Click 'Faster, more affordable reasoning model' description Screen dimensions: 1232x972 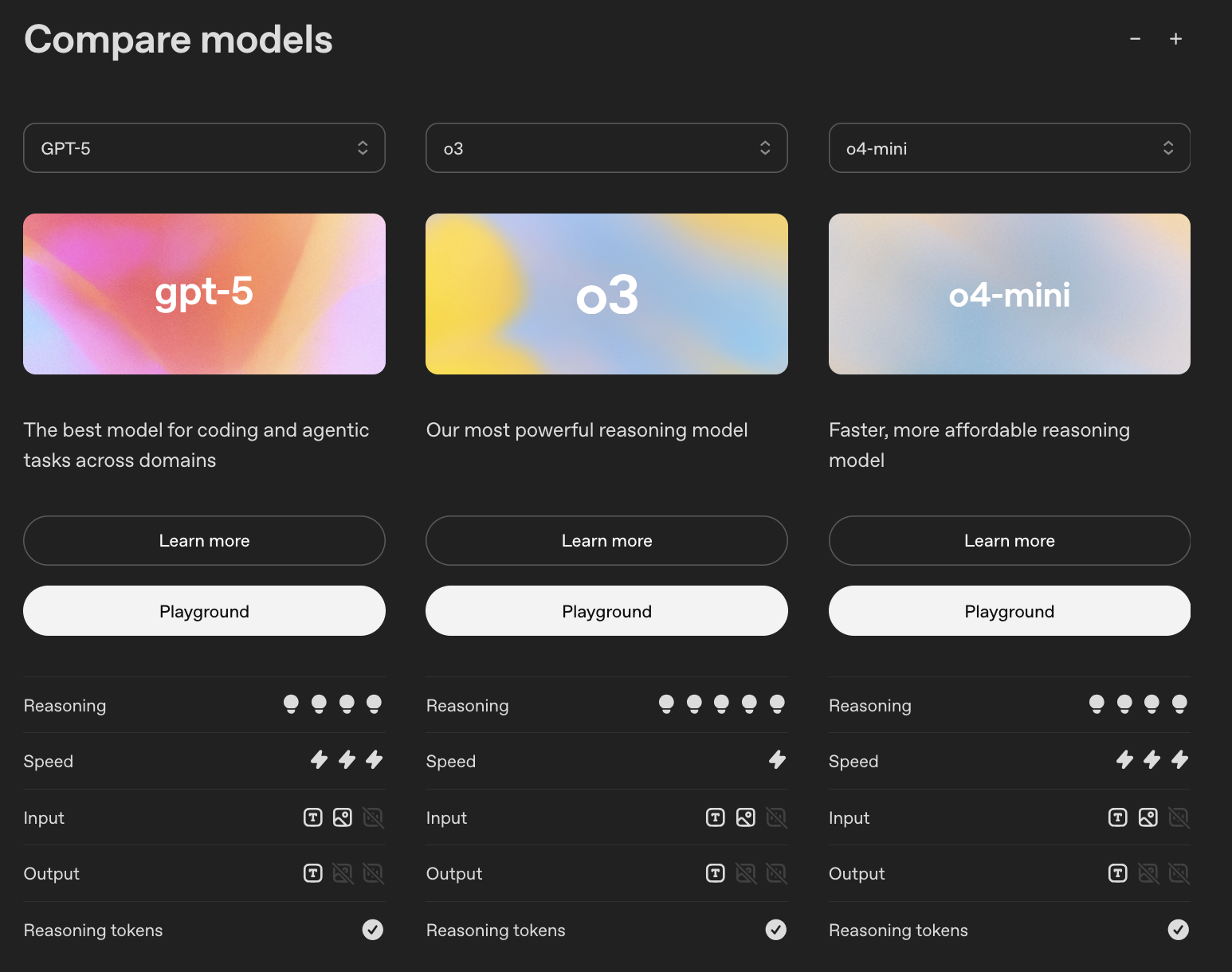tap(979, 445)
